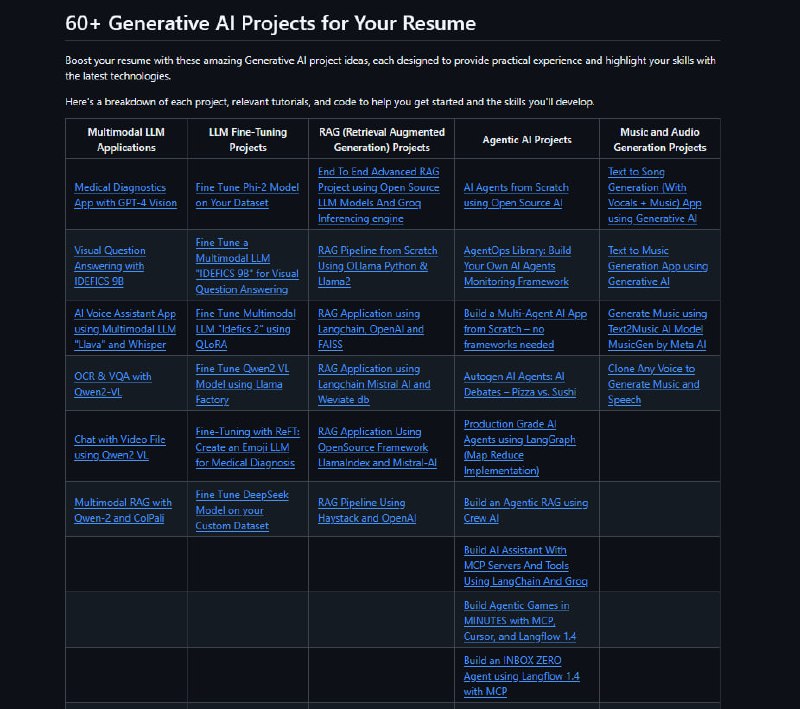Open Fine Tune Qwen2 VL using Llama Factory
Screen dimensions: 800x709
tap(242, 384)
